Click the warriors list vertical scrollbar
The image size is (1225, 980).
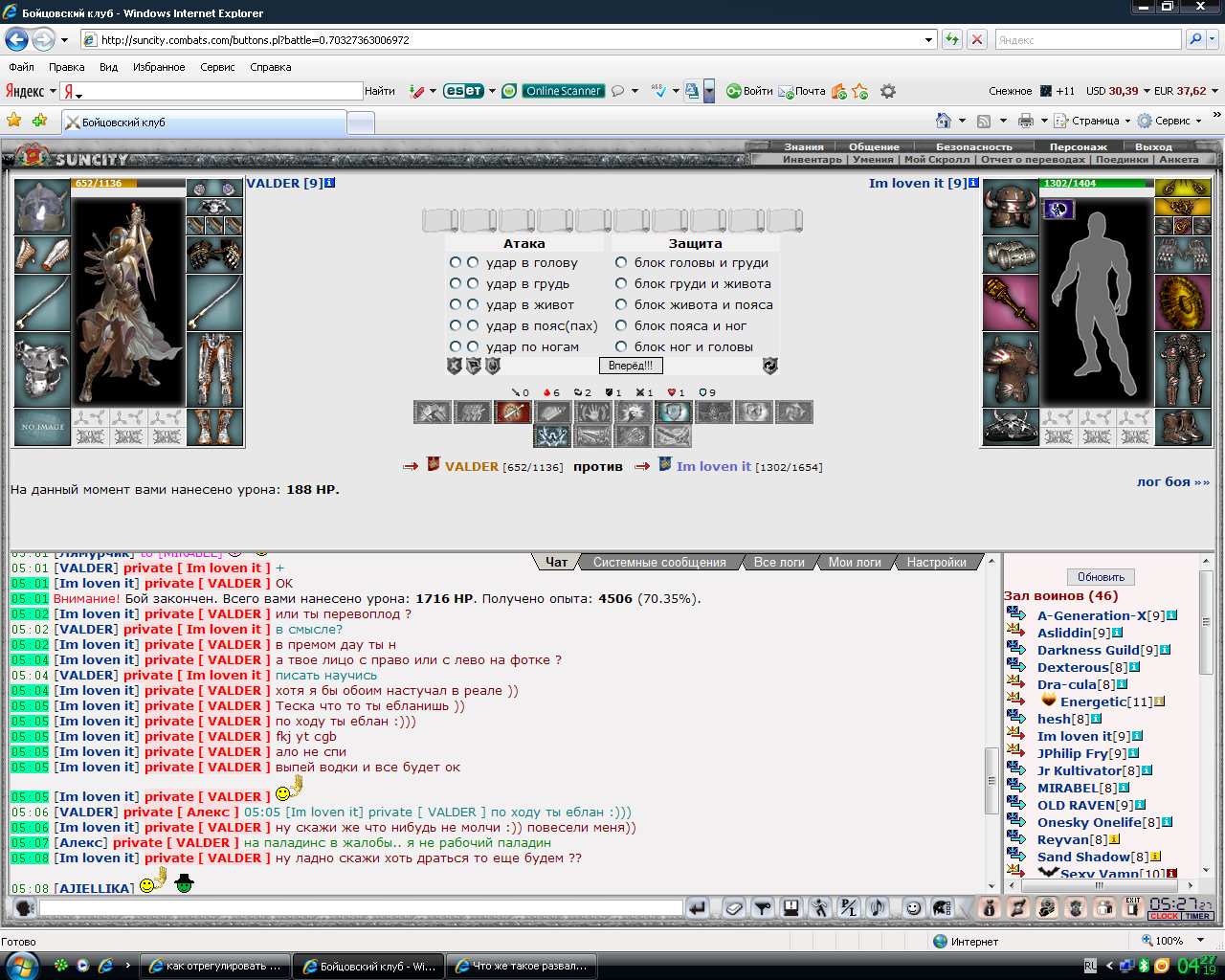(1206, 717)
